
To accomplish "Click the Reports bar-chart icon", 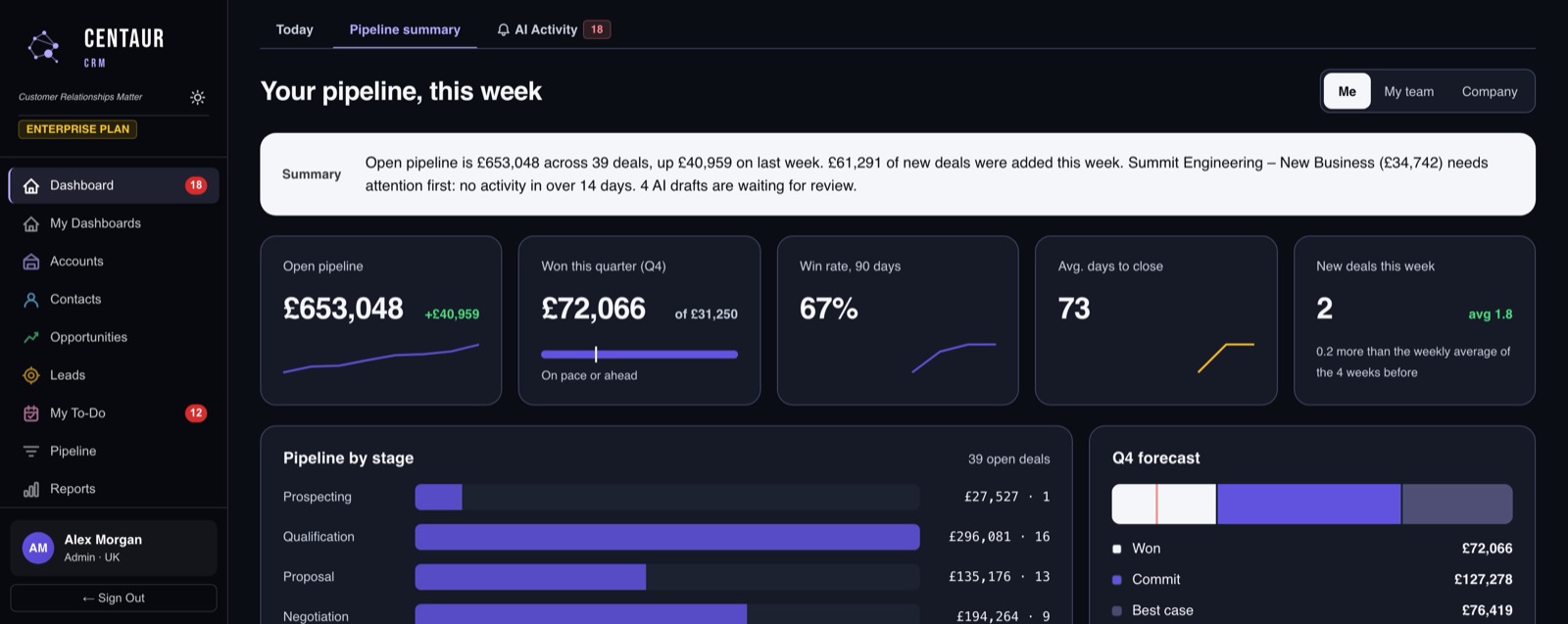I will pos(31,489).
